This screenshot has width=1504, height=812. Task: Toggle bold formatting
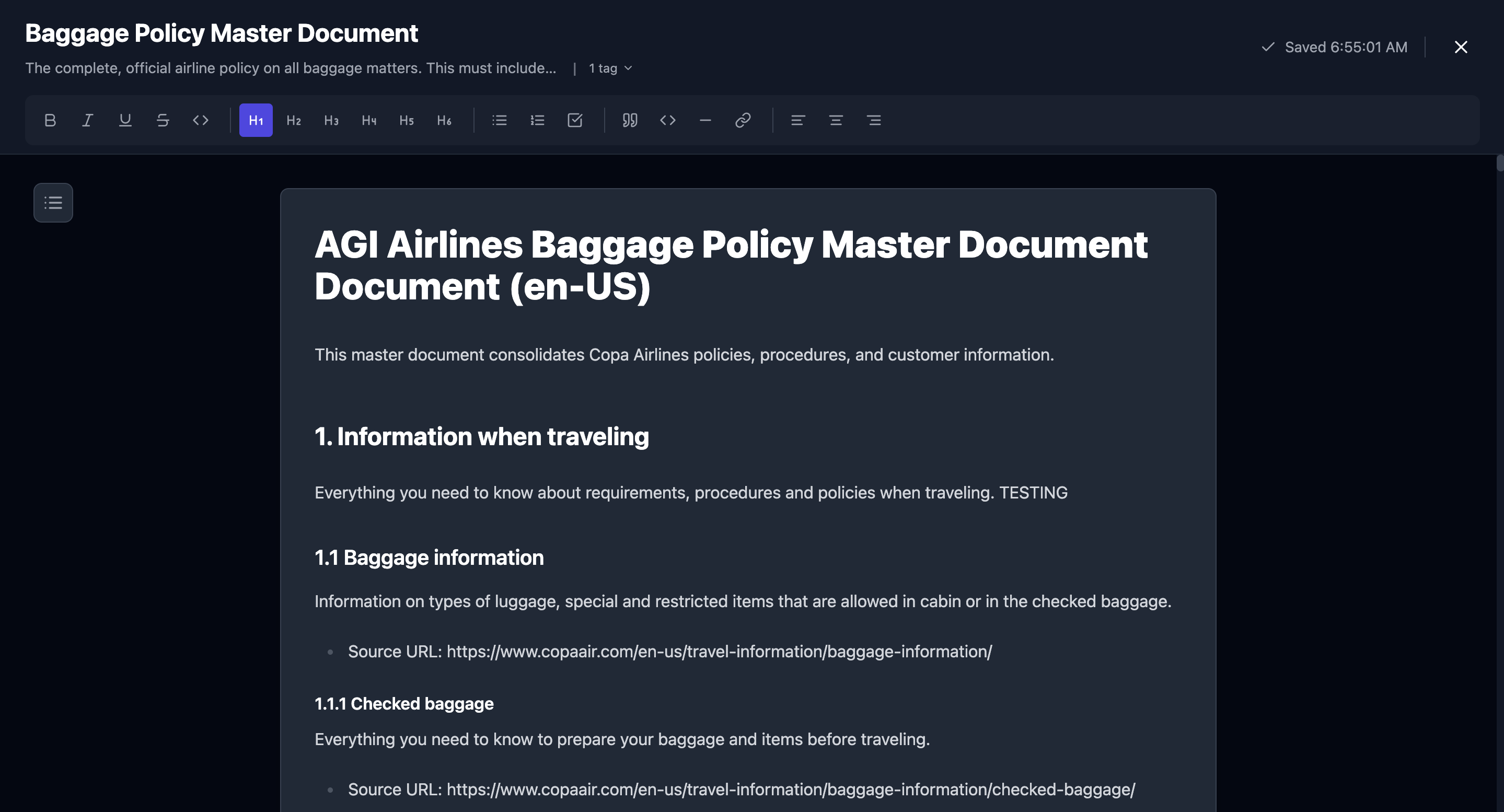(x=50, y=120)
